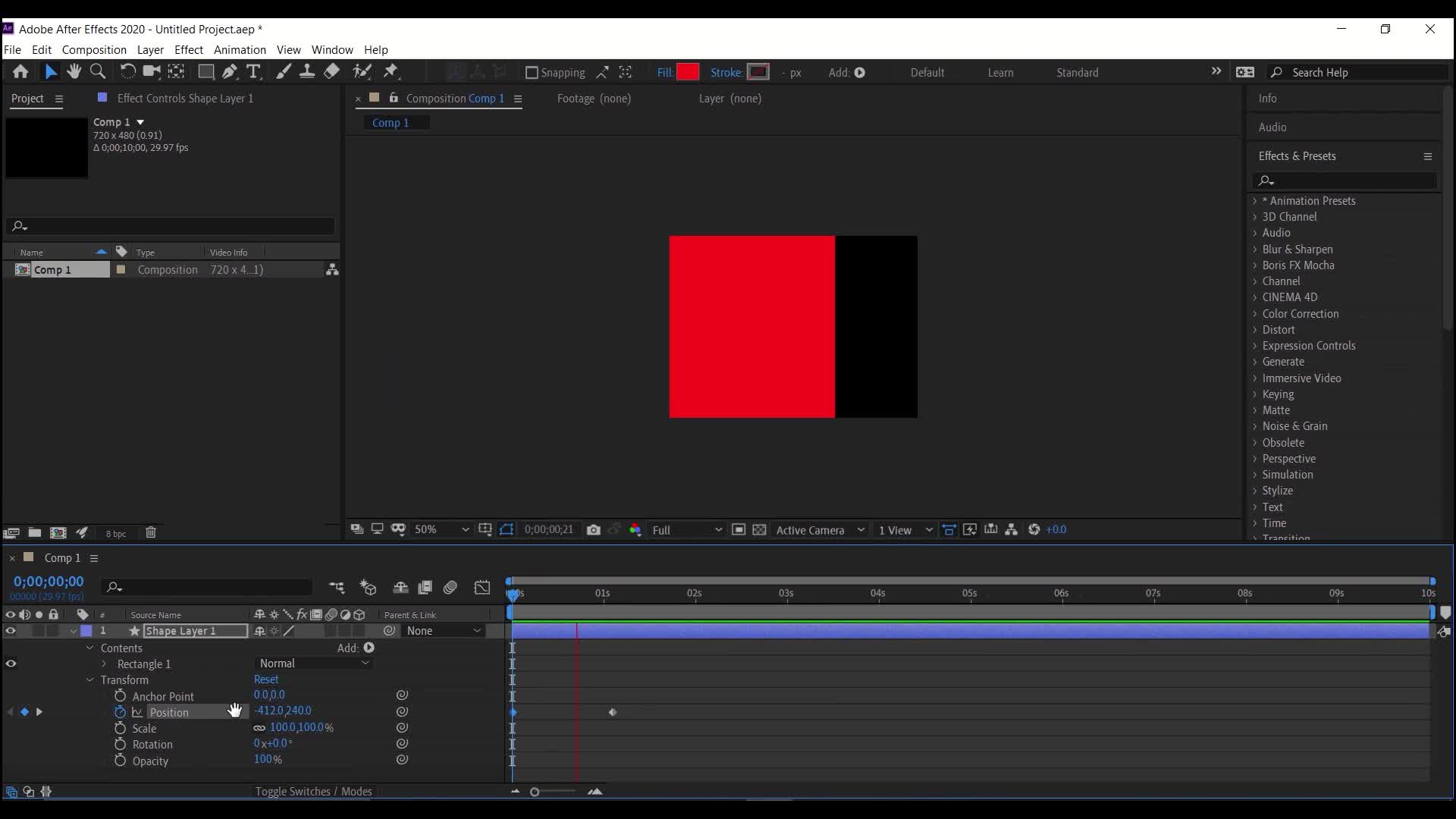Select the second Position keyframe in timeline
1456x819 pixels.
pos(613,713)
